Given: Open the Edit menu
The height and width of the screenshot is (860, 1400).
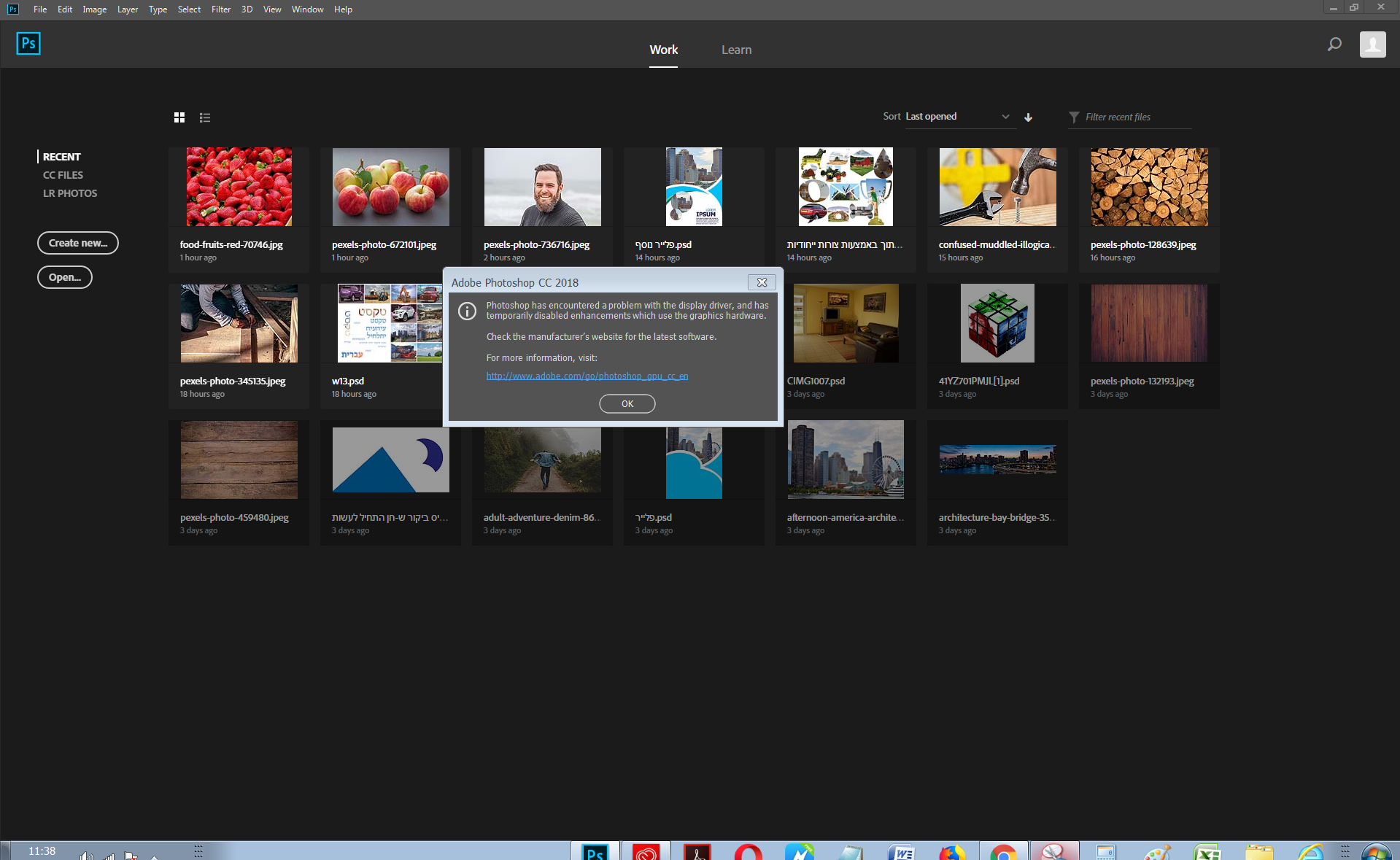Looking at the screenshot, I should [65, 9].
